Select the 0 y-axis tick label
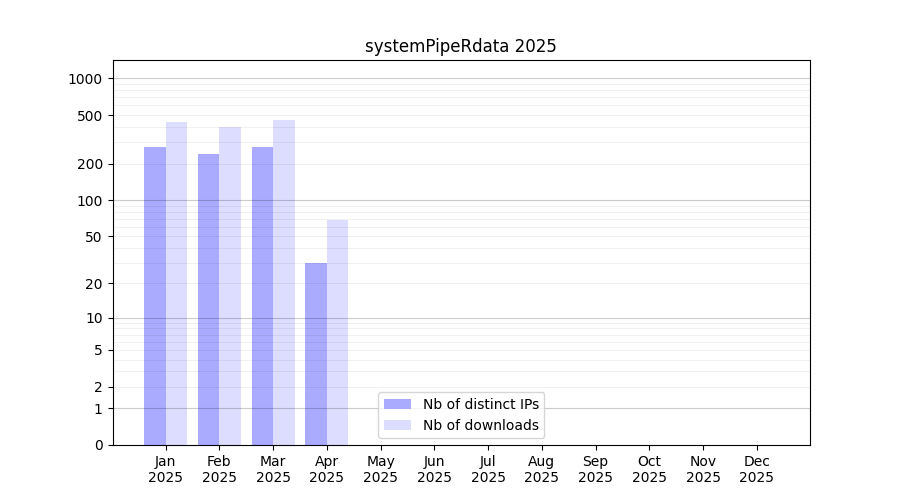The height and width of the screenshot is (500, 900). coord(98,445)
